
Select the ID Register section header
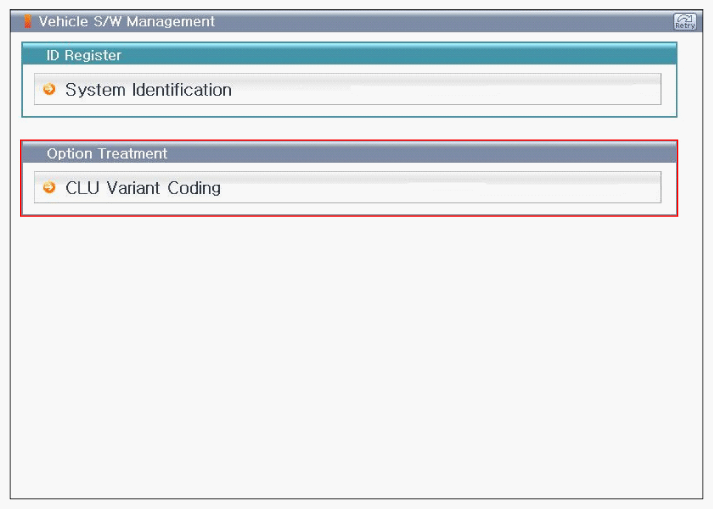coord(349,55)
